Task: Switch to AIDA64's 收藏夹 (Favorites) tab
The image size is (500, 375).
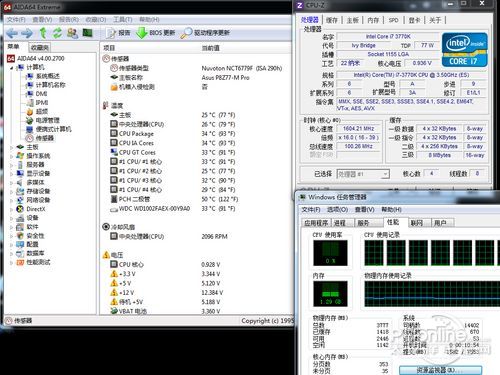Action: coord(40,48)
